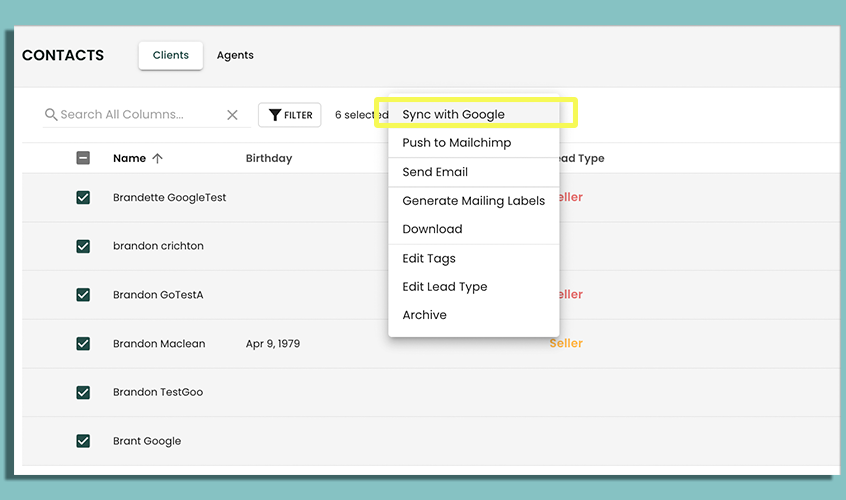Uncheck the Brandon Maclean checkbox

point(83,344)
